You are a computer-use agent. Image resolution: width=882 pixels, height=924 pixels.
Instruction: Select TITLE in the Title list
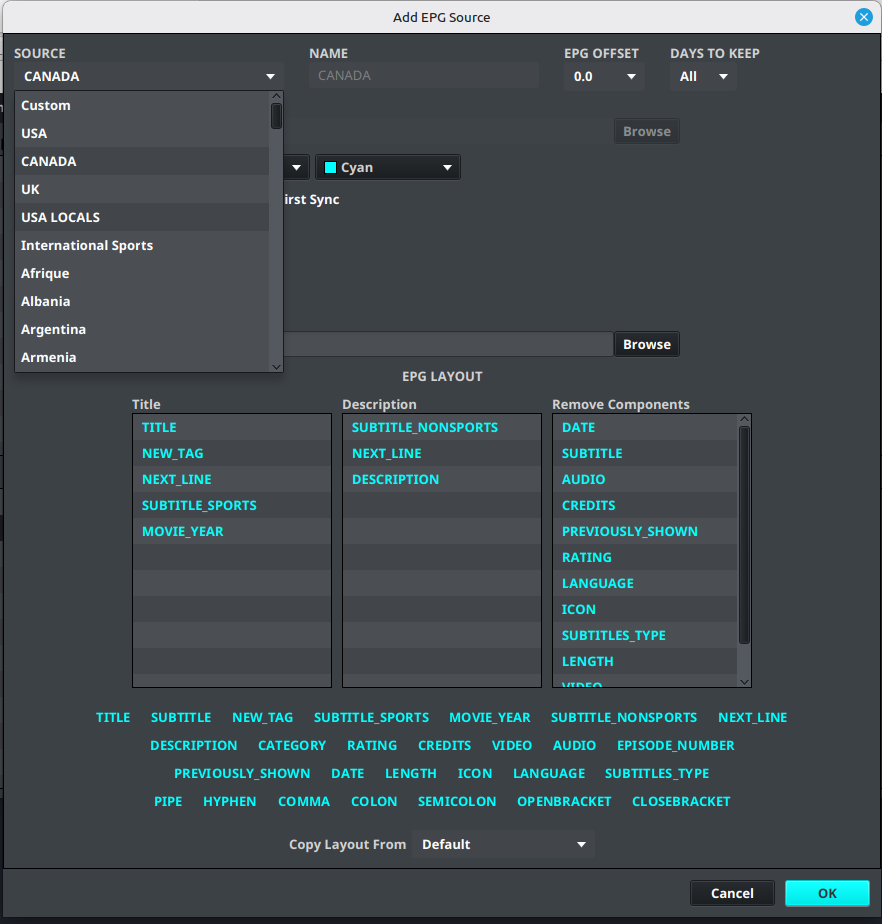click(x=232, y=427)
